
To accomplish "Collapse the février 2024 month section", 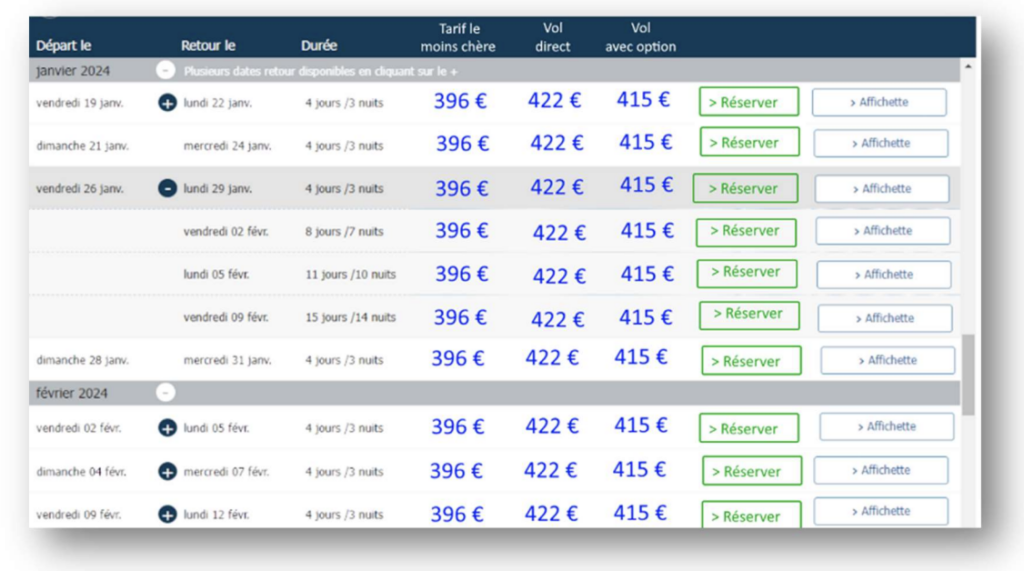I will 166,393.
